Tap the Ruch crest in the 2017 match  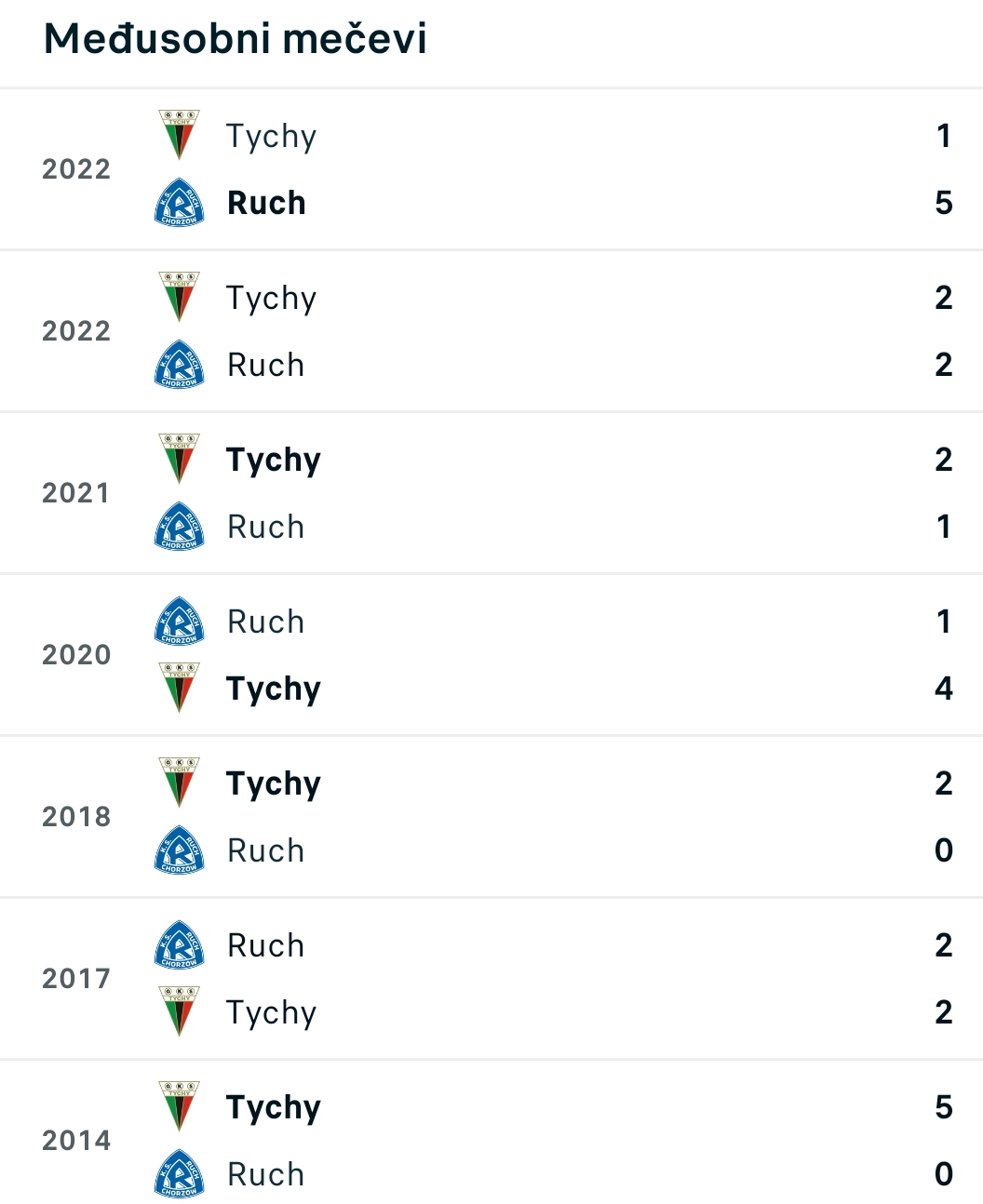click(x=179, y=944)
